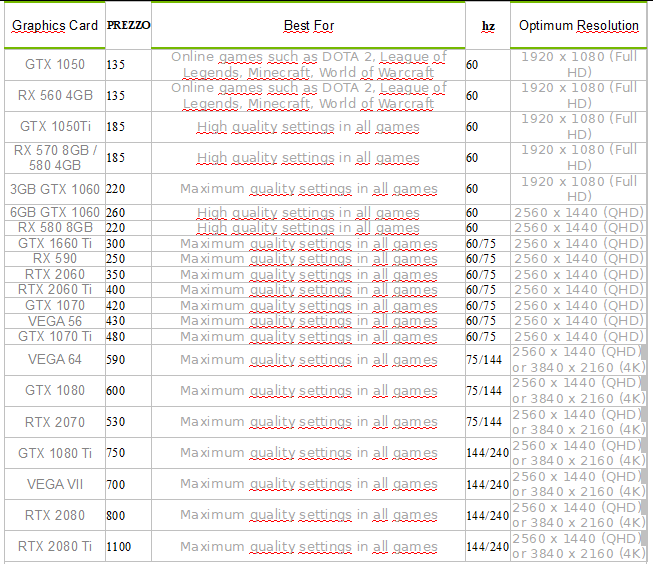Select the 60 hz value for GTX 1050
This screenshot has width=653, height=564.
pyautogui.click(x=472, y=65)
